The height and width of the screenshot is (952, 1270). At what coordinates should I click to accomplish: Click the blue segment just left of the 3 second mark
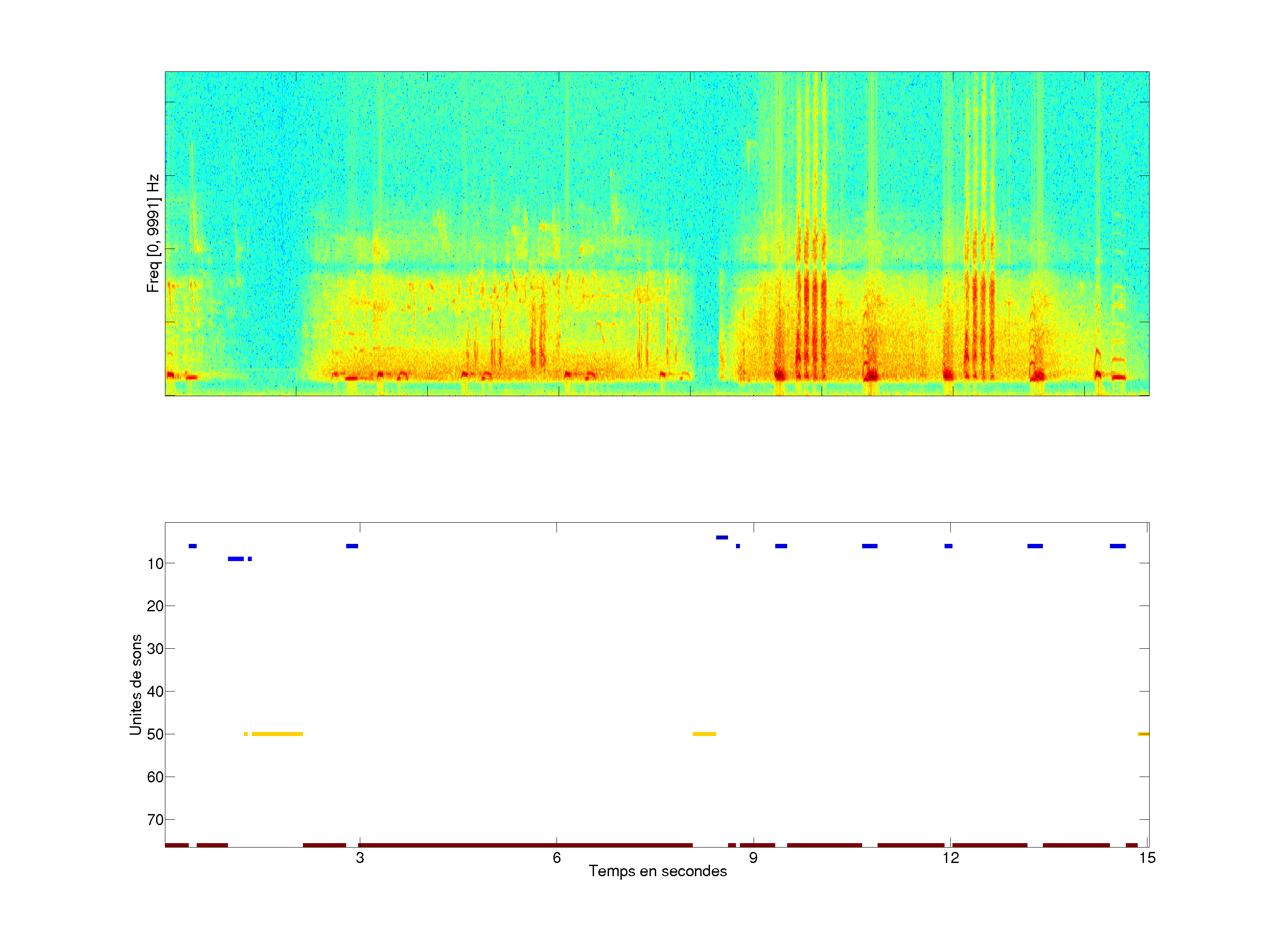click(x=352, y=546)
